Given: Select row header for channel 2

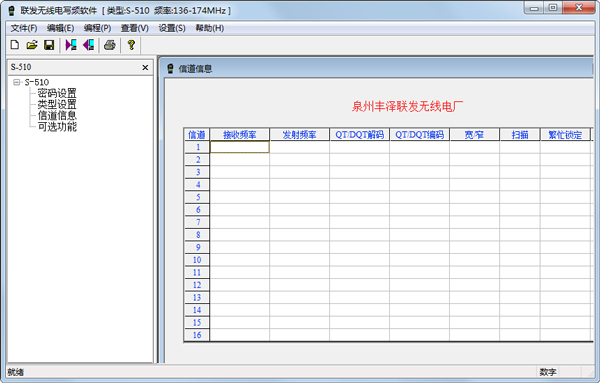Looking at the screenshot, I should tap(197, 160).
